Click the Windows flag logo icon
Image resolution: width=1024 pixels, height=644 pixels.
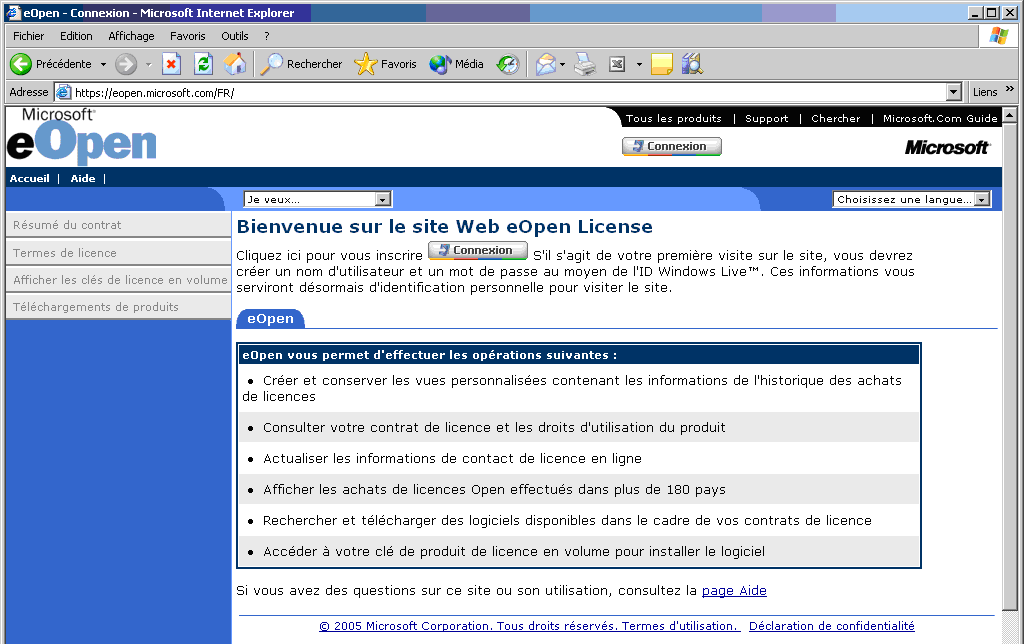tap(999, 36)
